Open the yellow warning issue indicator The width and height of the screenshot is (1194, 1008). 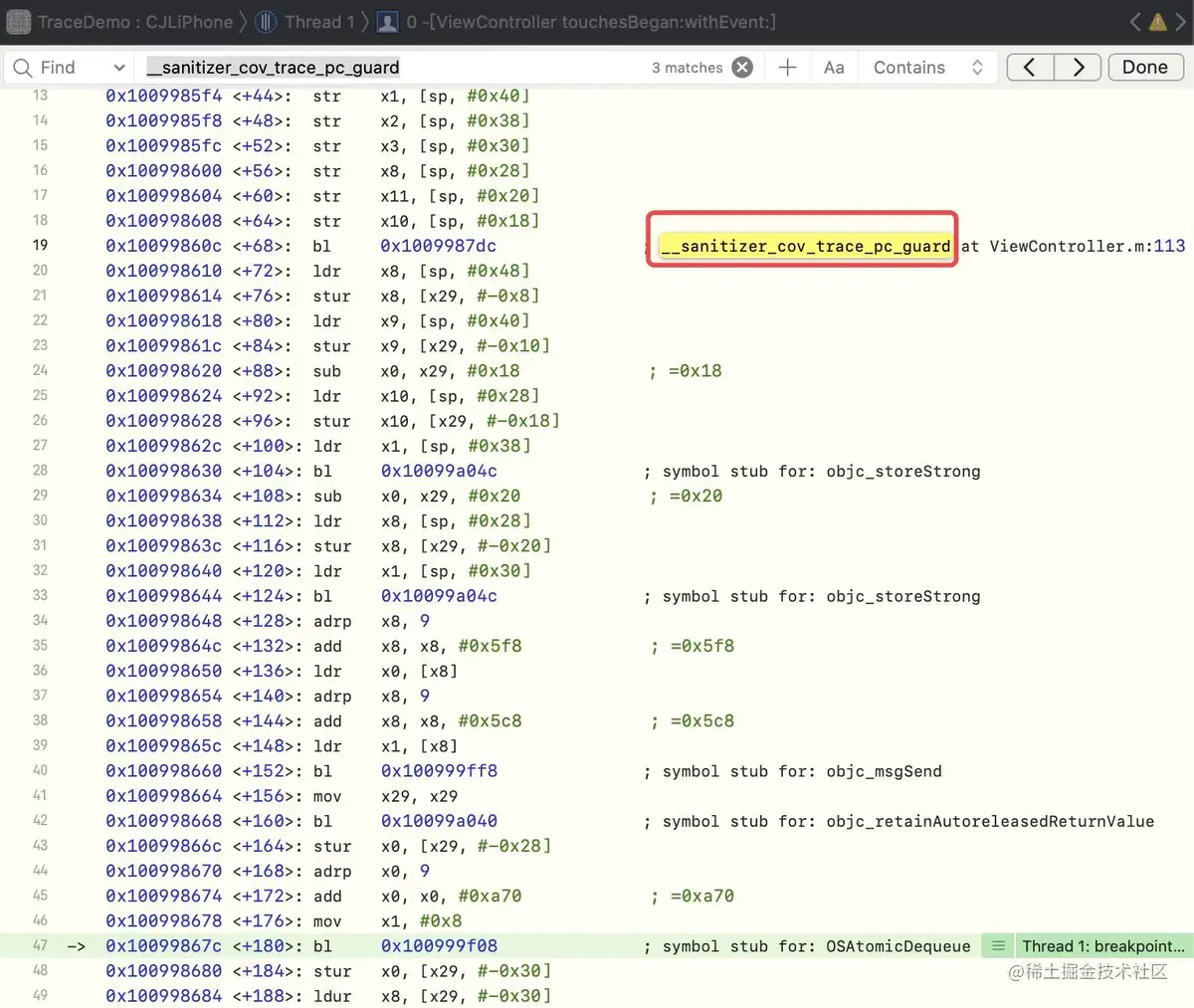click(1158, 21)
